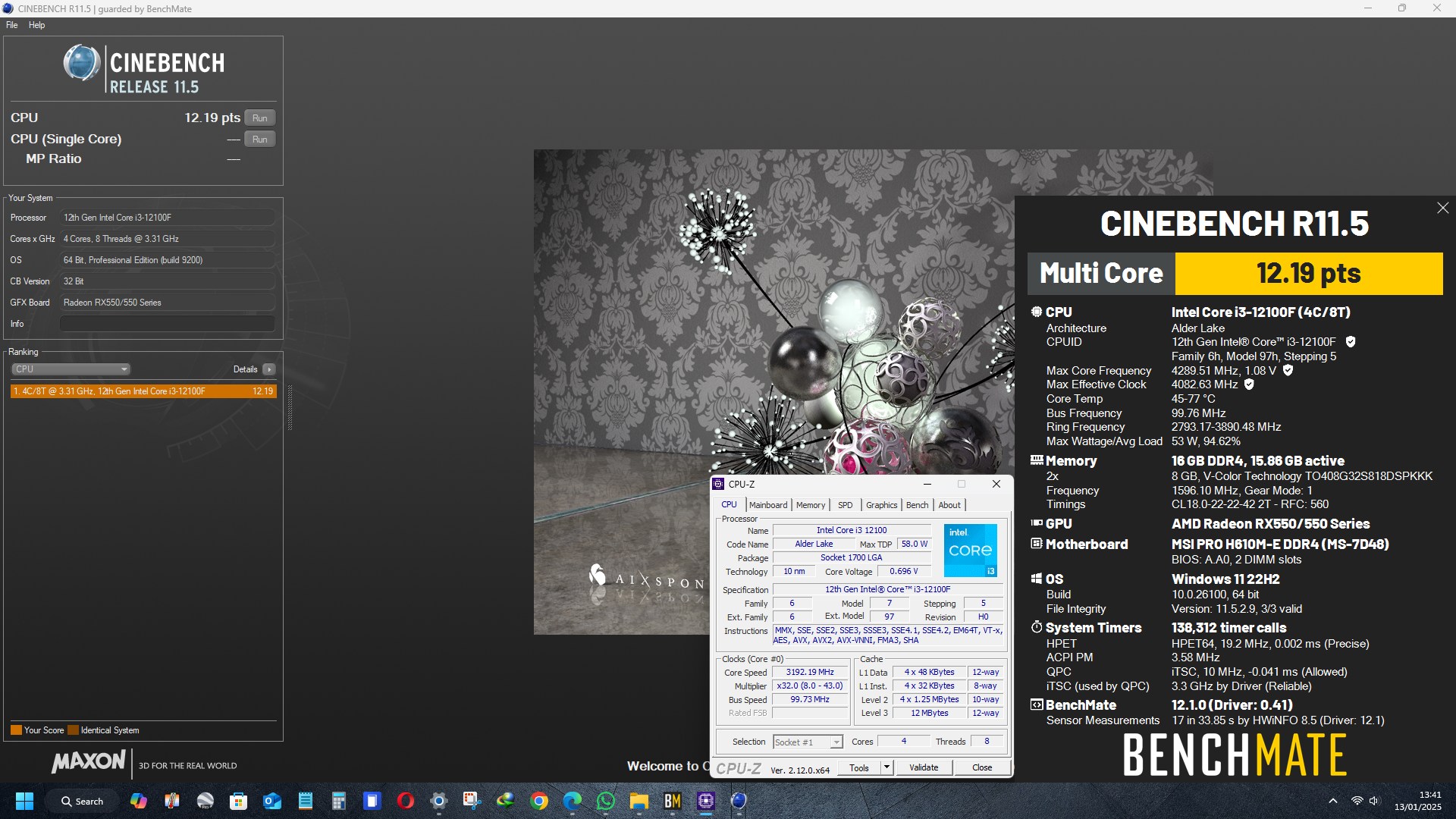The image size is (1456, 819).
Task: Open the Wi-Fi network tray icon
Action: pyautogui.click(x=1357, y=801)
